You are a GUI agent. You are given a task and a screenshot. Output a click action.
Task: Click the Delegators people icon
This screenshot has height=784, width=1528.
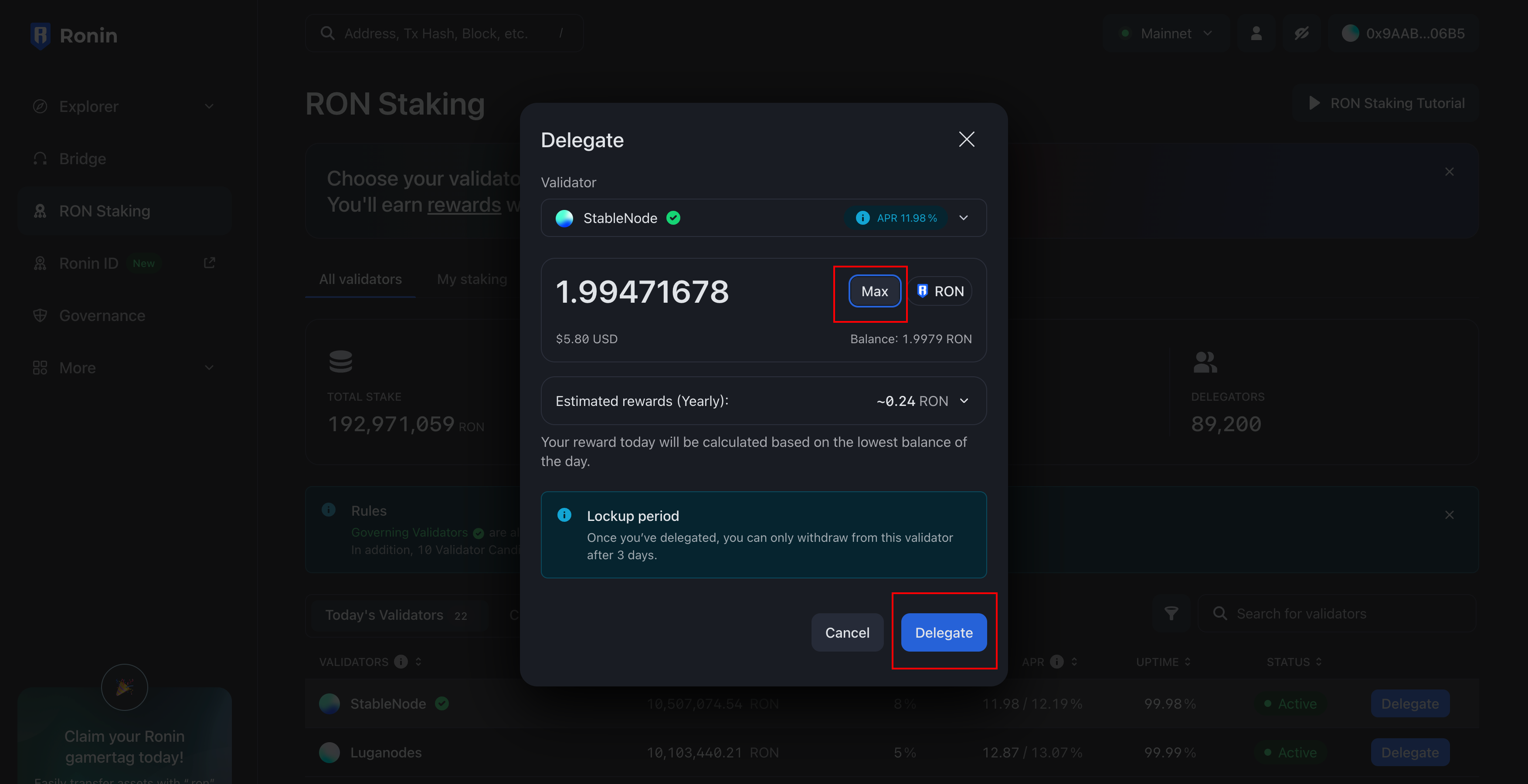[1205, 362]
